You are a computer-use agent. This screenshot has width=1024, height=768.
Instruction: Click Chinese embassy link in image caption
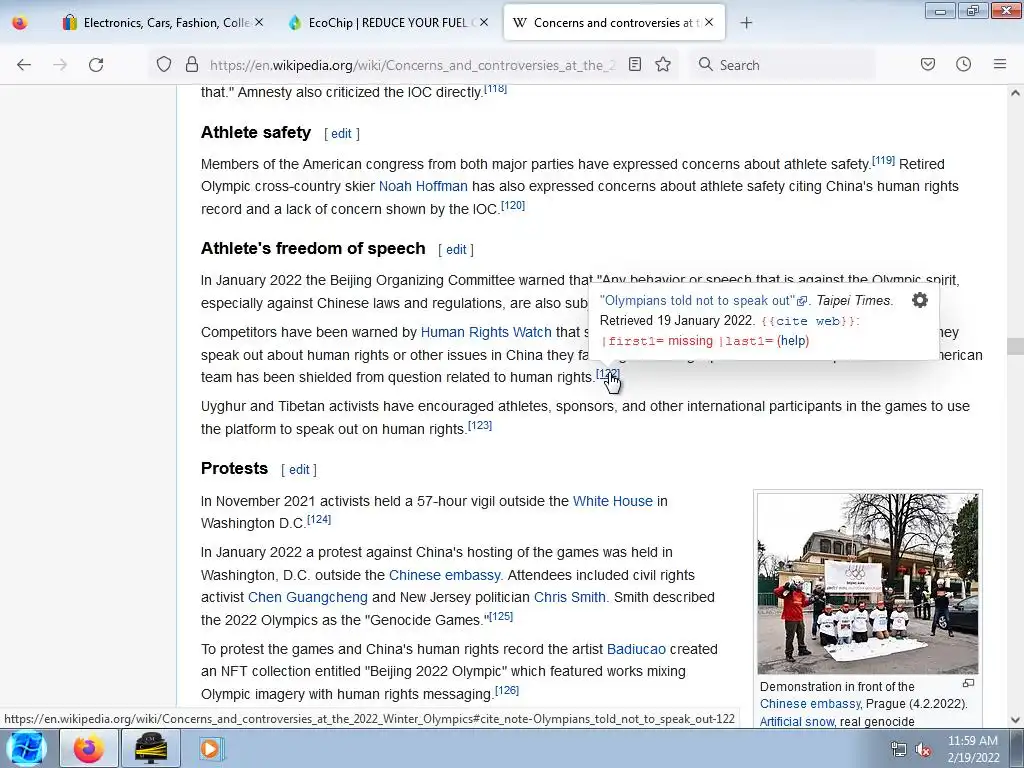click(810, 704)
